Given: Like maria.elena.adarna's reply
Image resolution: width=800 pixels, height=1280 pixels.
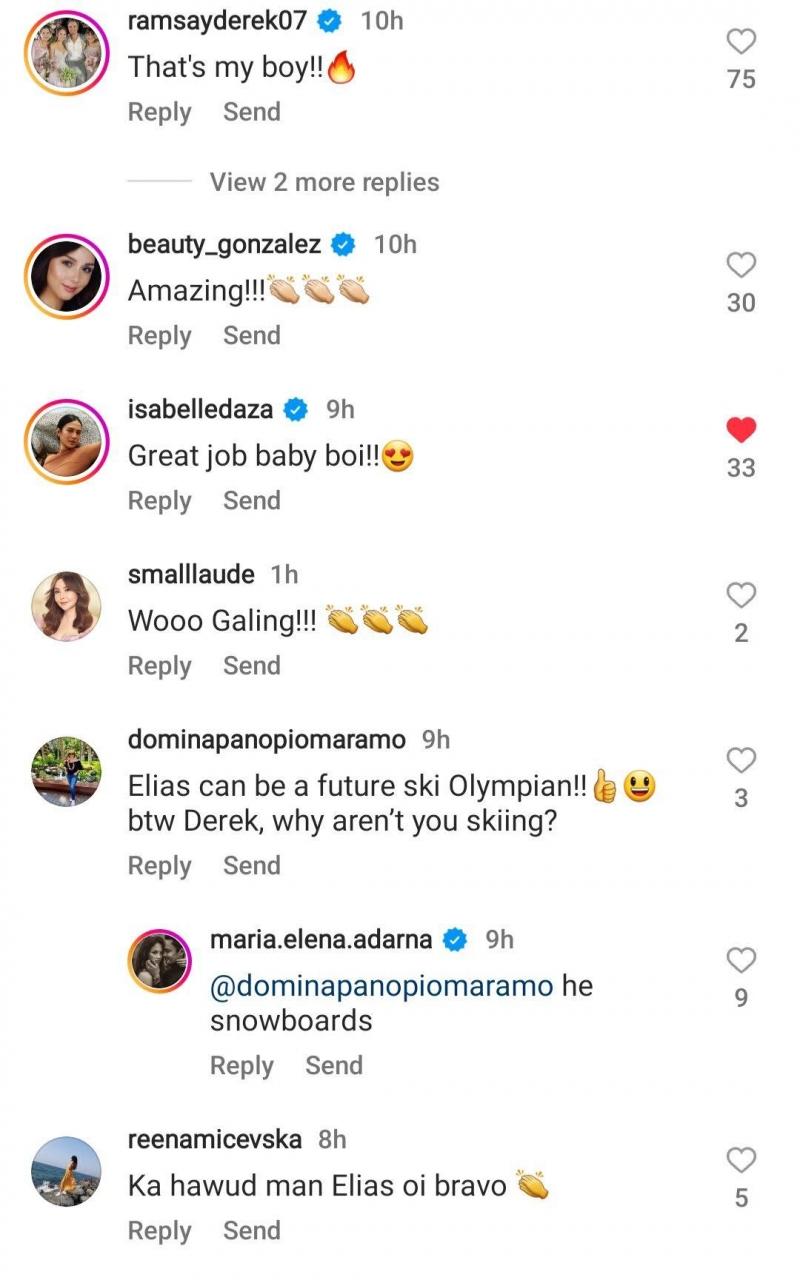Looking at the screenshot, I should 741,960.
